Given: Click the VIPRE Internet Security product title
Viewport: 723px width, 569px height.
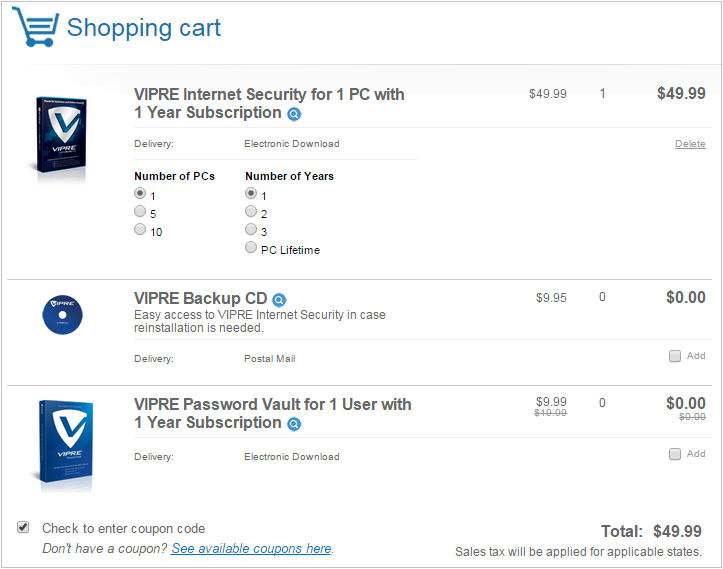Looking at the screenshot, I should [x=269, y=103].
